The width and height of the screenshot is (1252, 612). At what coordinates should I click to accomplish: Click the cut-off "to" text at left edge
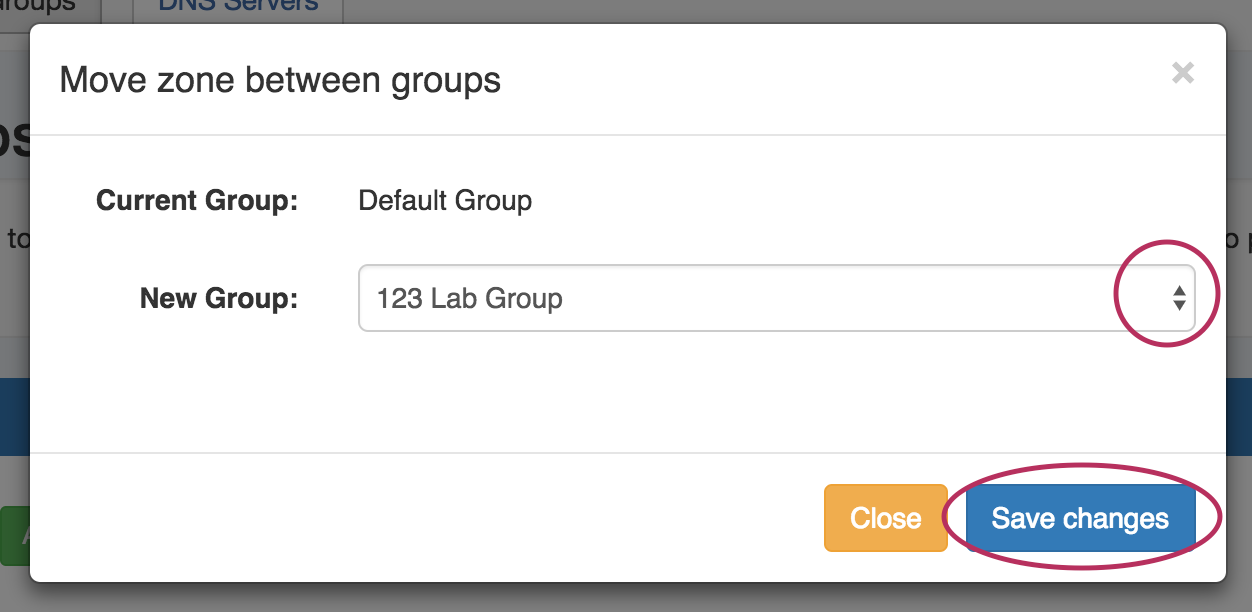(17, 239)
